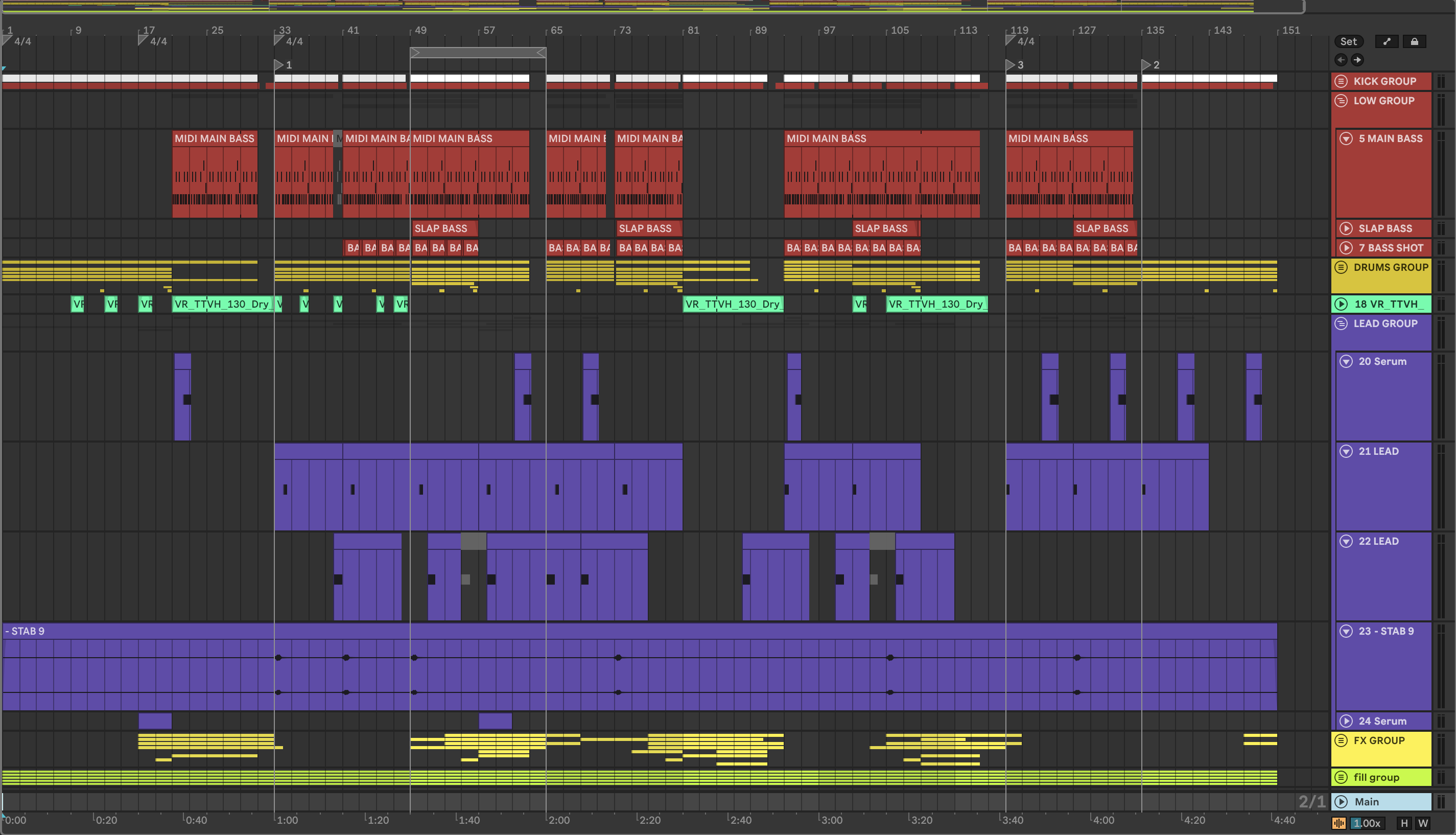Select the LEAD GROUP track header
The width and height of the screenshot is (1456, 835).
point(1385,323)
